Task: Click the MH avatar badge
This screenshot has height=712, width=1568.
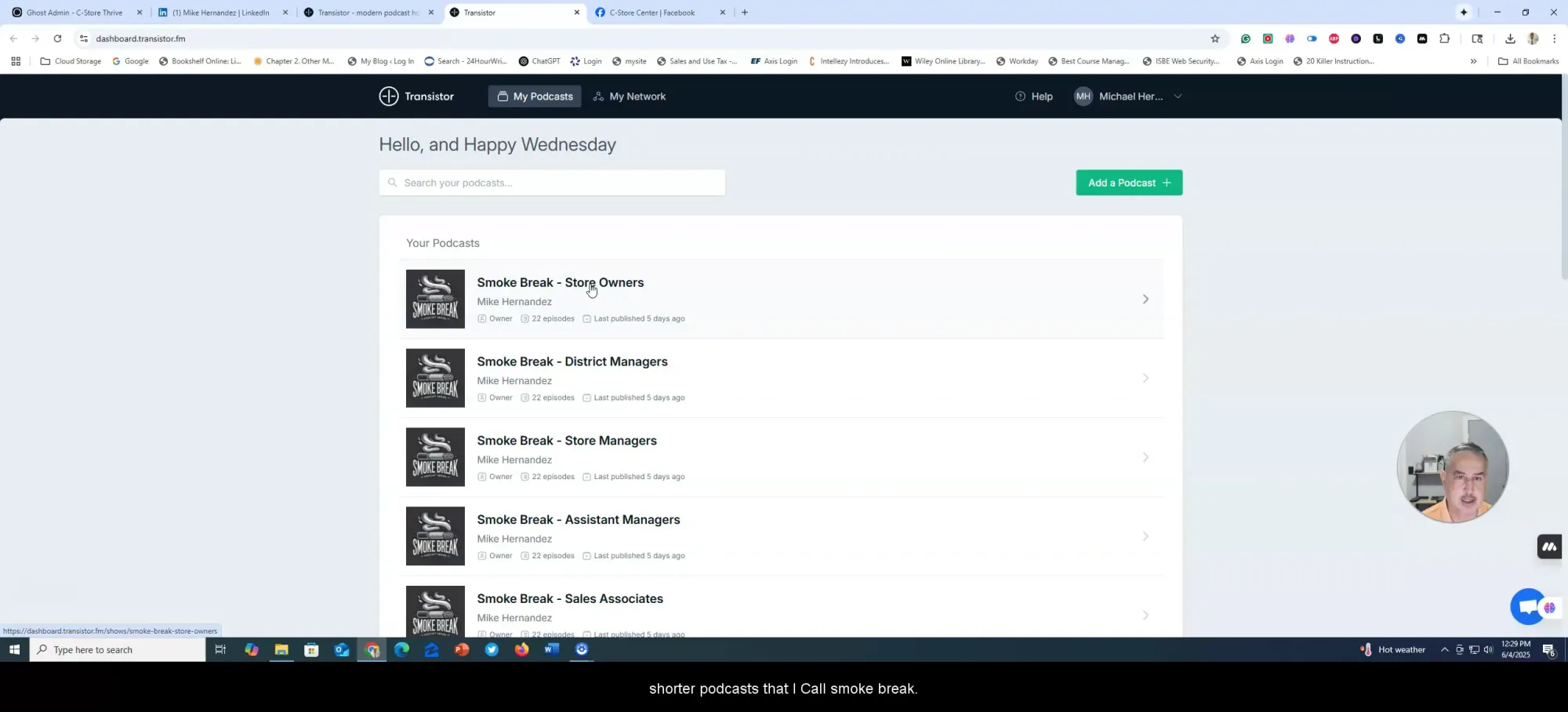Action: (1083, 96)
